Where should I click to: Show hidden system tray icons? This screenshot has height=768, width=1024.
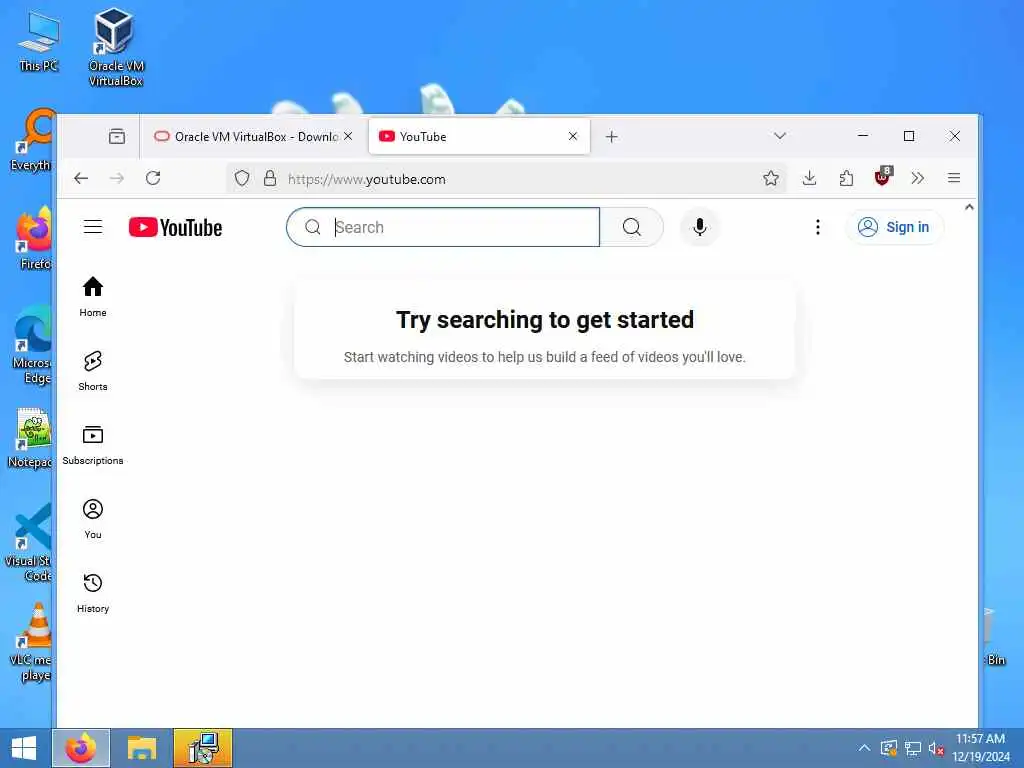[x=864, y=748]
